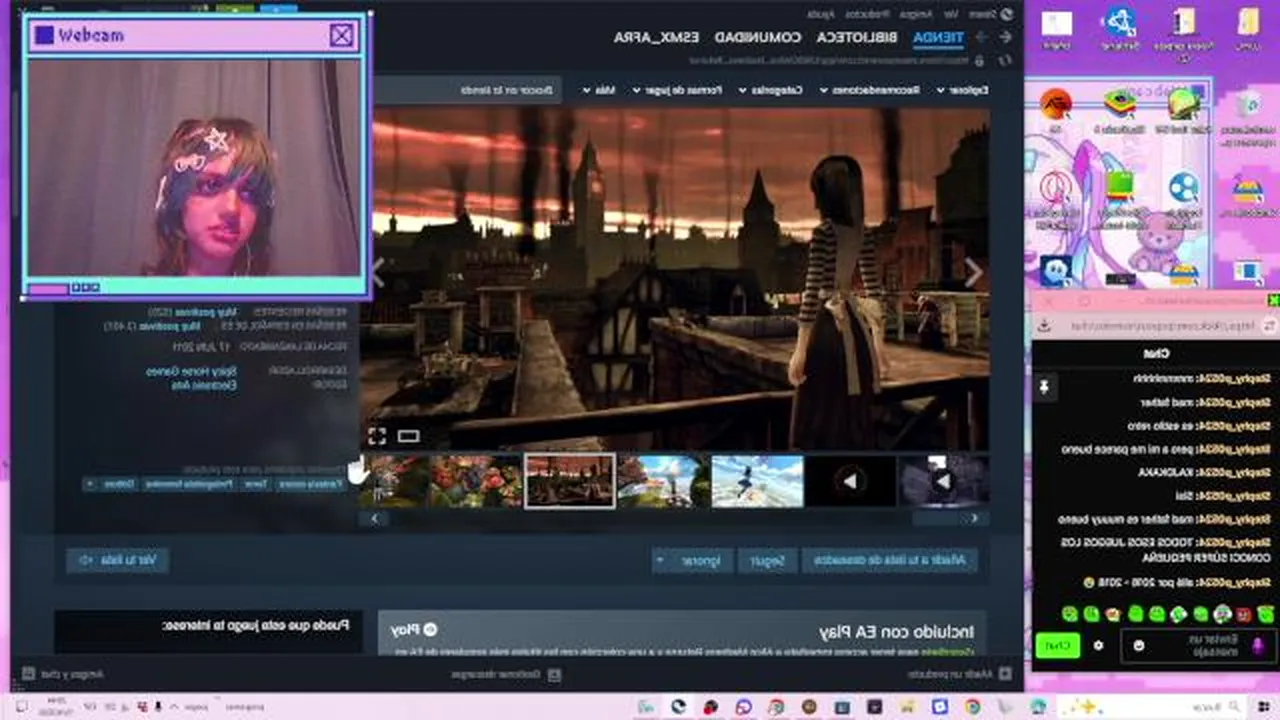Click the purple icon in the chat message field
This screenshot has height=720, width=1280.
[x=1258, y=645]
